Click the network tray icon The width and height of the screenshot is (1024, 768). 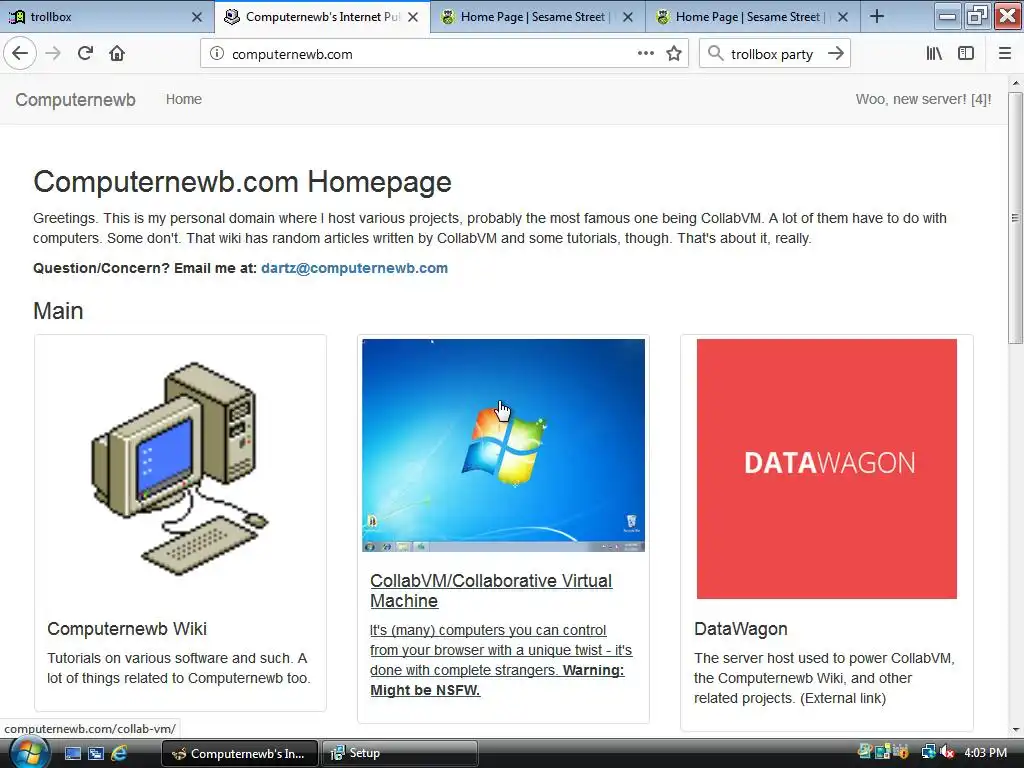tap(928, 752)
